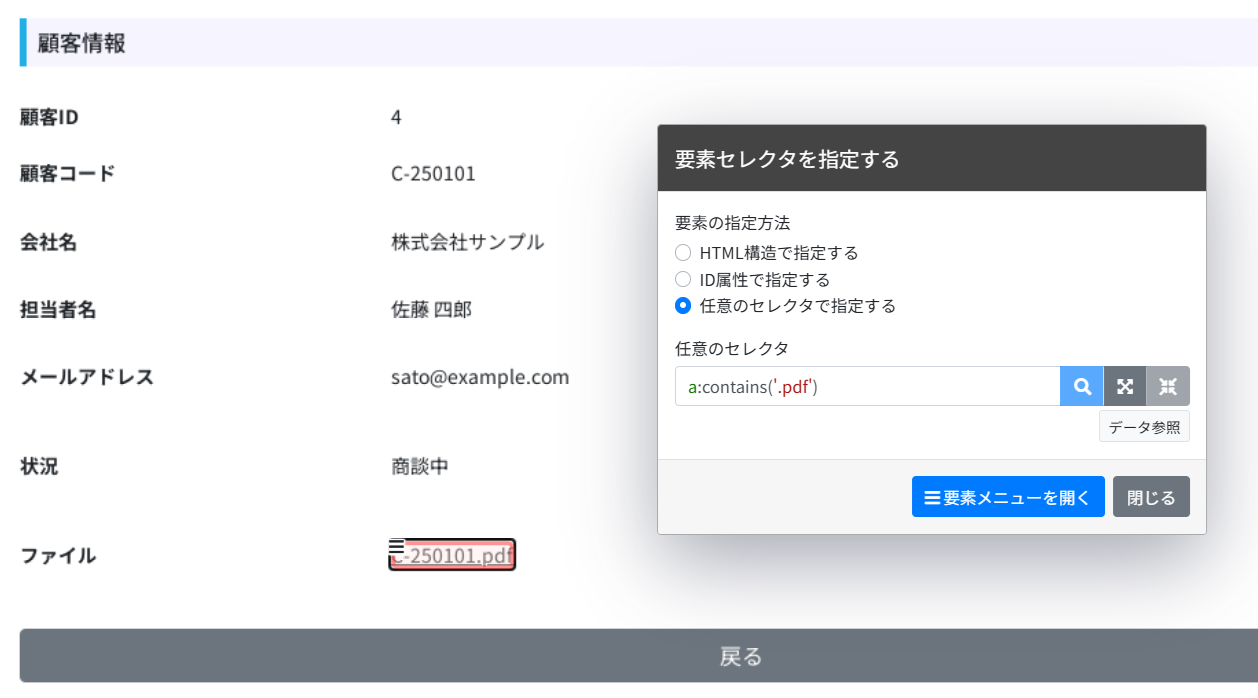Click the '要素の指定方法' label in dialog

pos(733,223)
